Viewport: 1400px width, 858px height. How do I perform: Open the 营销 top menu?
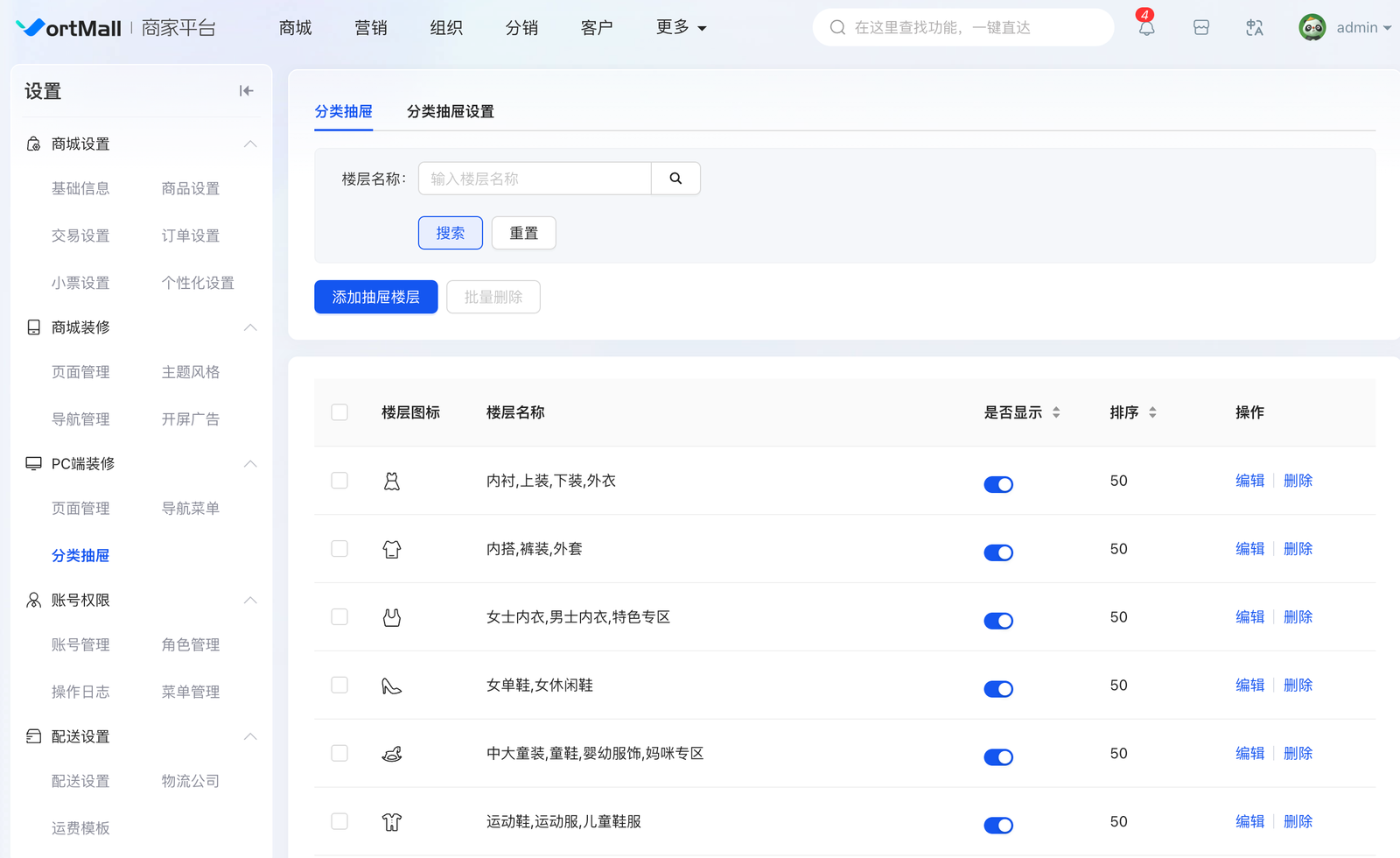371,28
